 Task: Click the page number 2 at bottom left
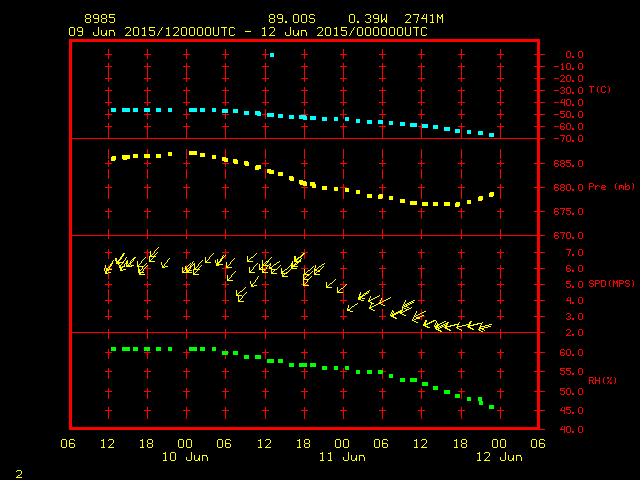point(19,474)
